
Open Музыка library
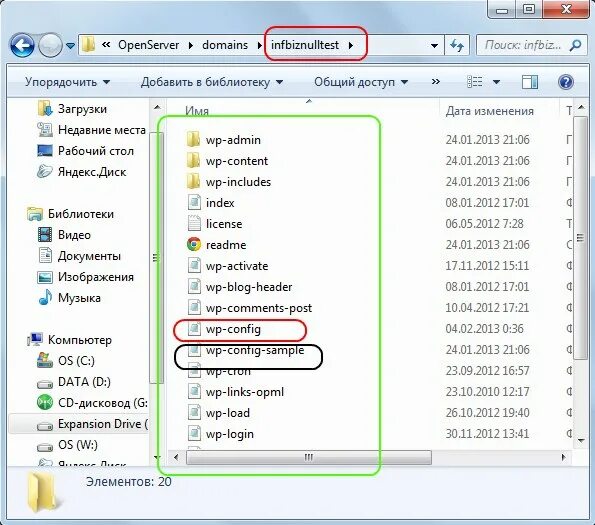click(x=79, y=298)
